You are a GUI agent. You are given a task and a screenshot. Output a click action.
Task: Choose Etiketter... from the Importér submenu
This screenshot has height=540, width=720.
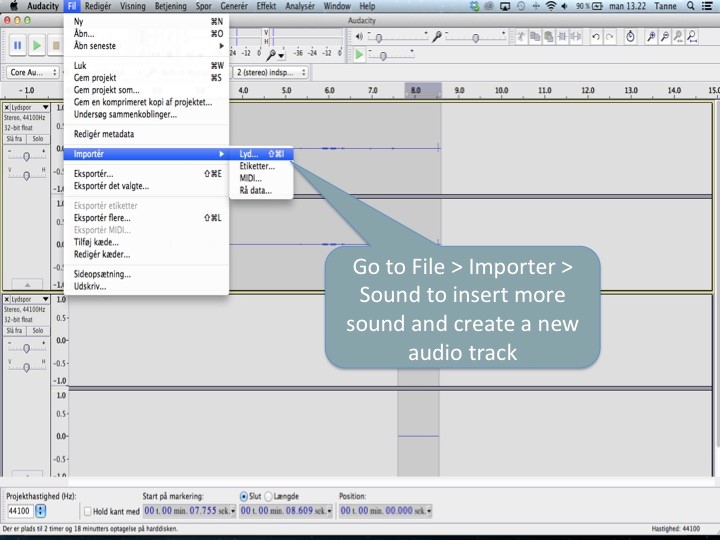261,166
